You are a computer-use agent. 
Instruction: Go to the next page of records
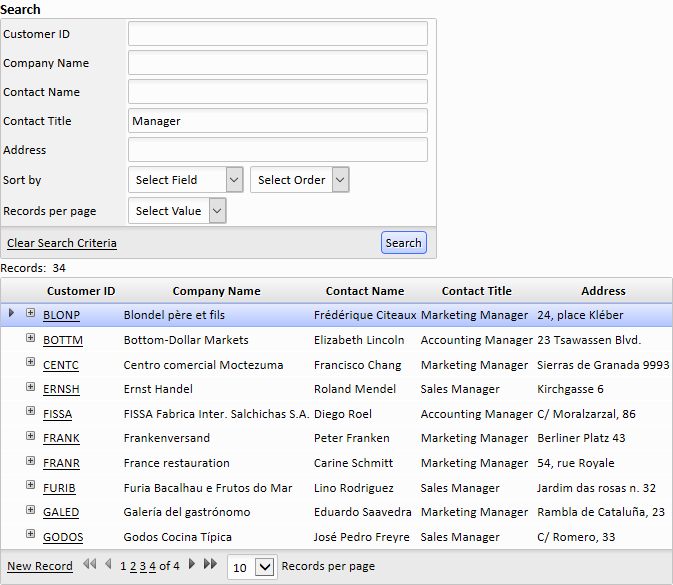(192, 564)
